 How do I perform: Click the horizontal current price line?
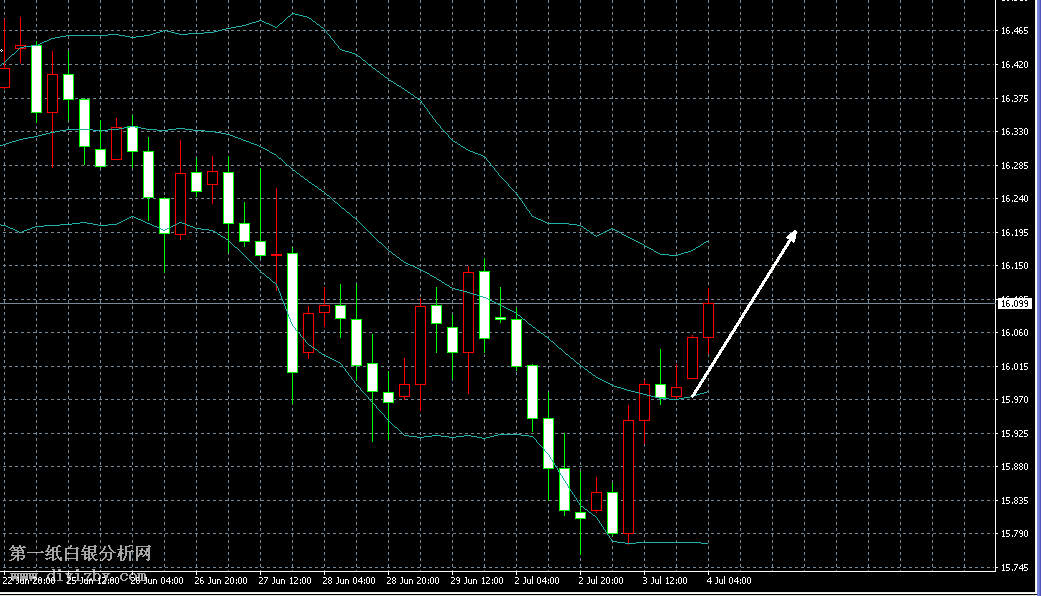[850, 302]
